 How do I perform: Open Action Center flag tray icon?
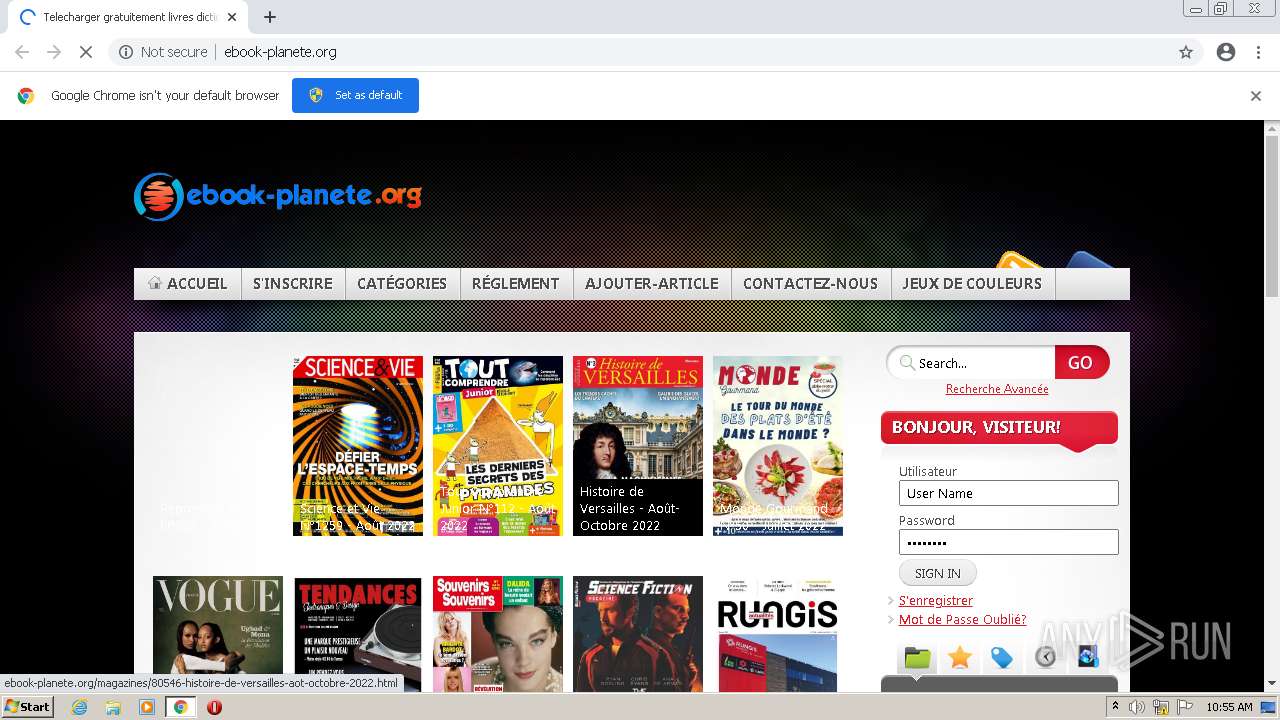1185,707
